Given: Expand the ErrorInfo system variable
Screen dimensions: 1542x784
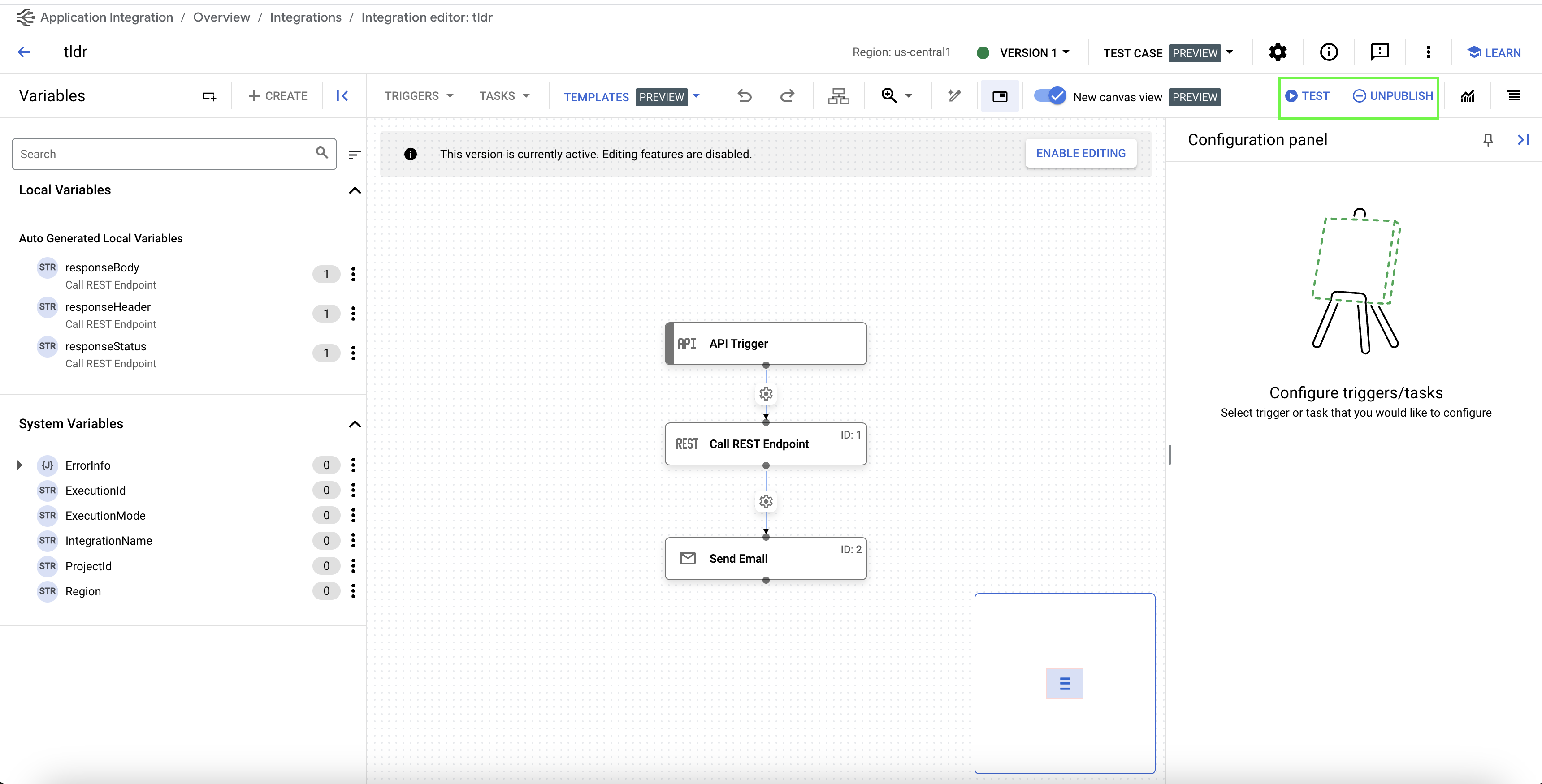Looking at the screenshot, I should point(19,465).
